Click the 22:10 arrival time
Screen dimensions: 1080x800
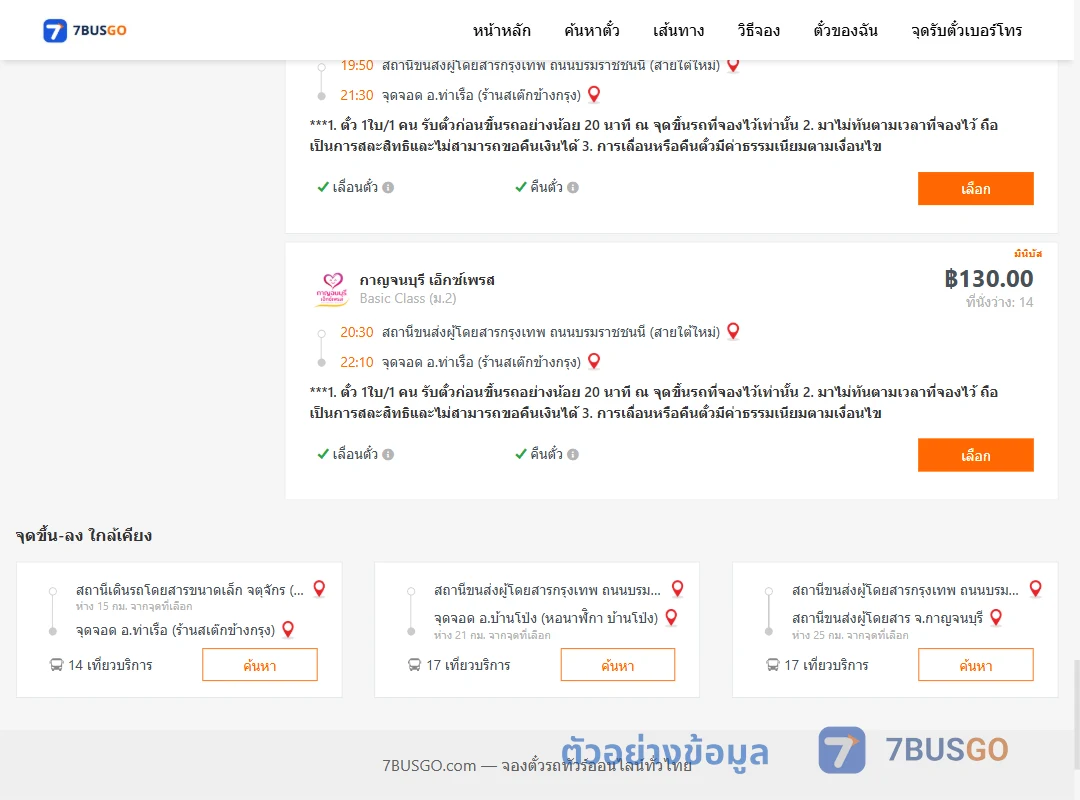[357, 362]
